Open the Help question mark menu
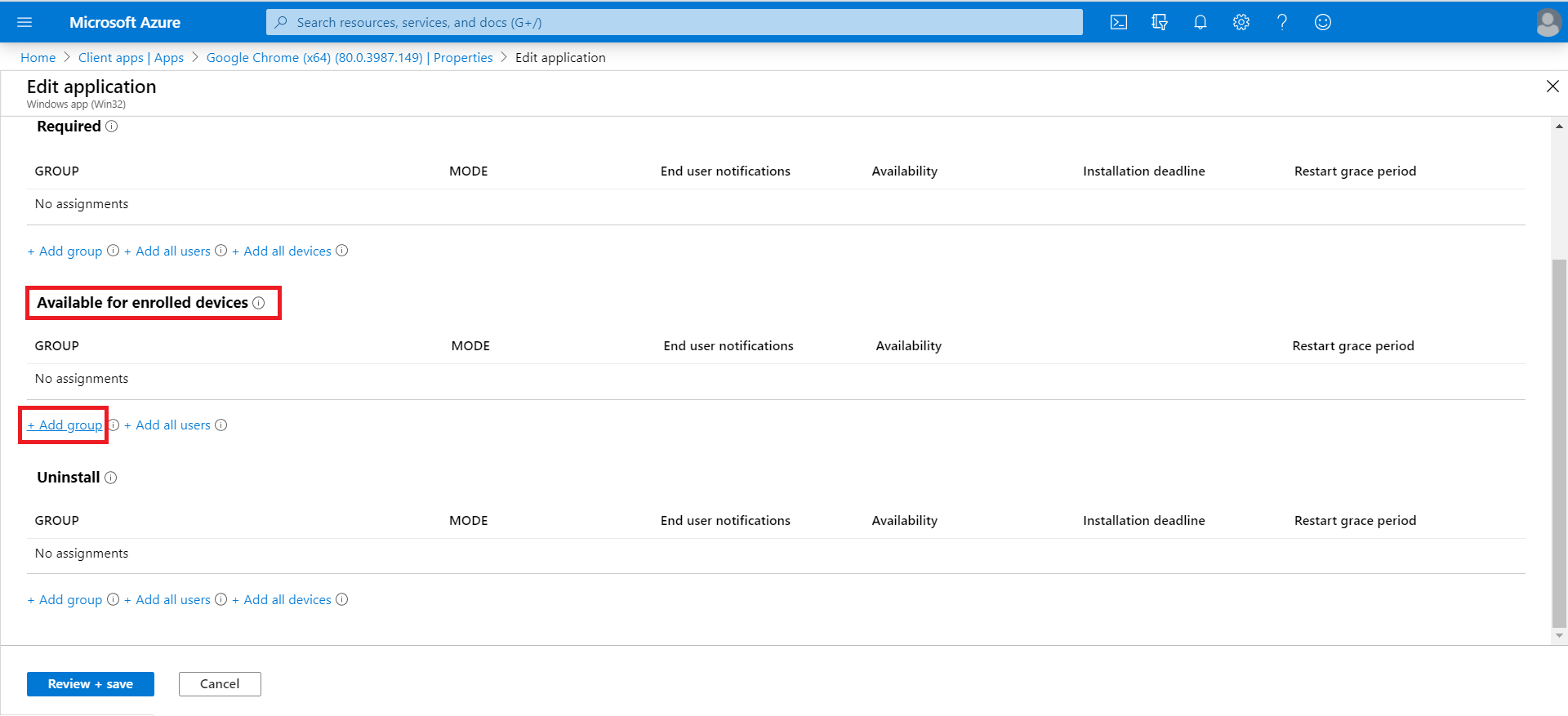This screenshot has width=1568, height=716. click(x=1282, y=22)
